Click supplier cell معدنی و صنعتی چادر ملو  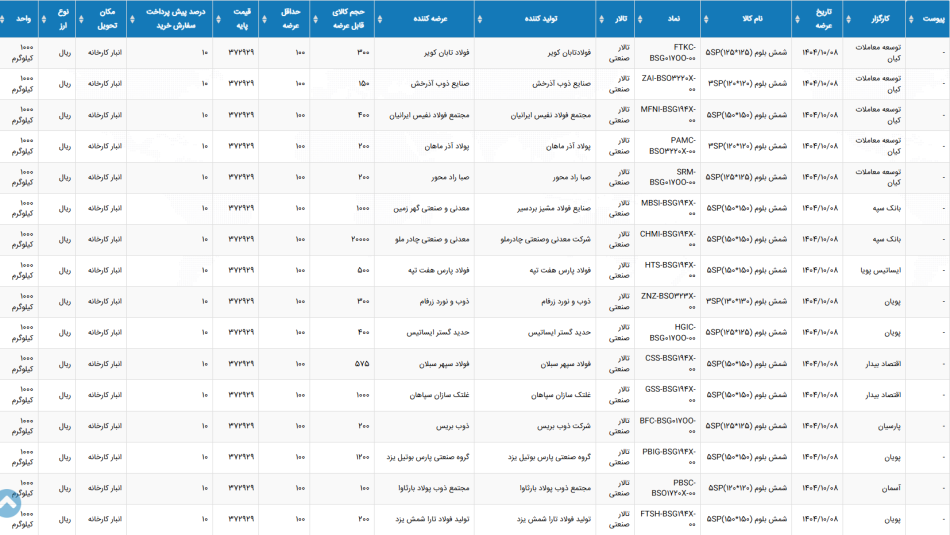tap(432, 239)
